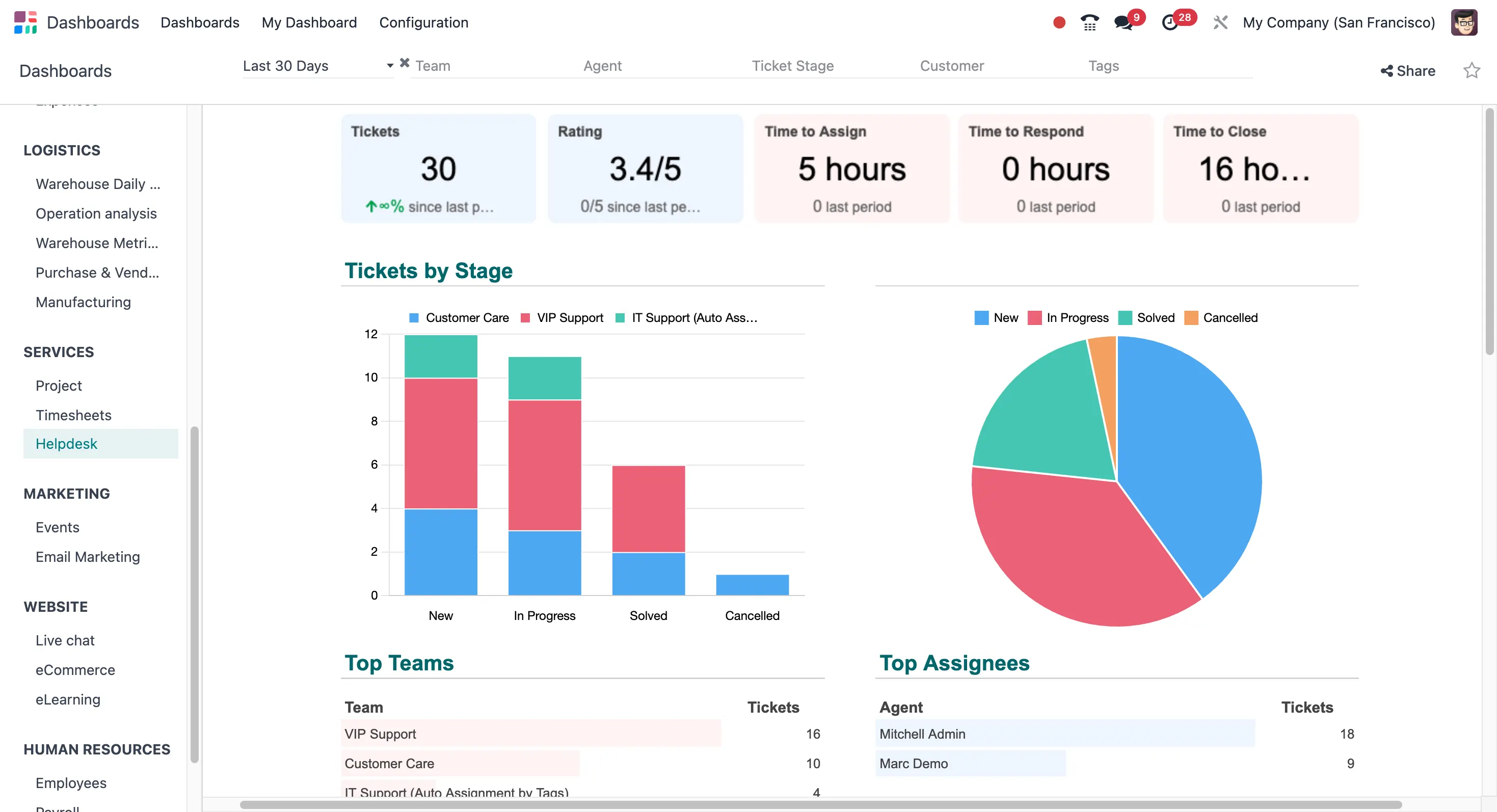Screen dimensions: 1497x812
Task: Click the Customer filter field
Action: point(1001,66)
